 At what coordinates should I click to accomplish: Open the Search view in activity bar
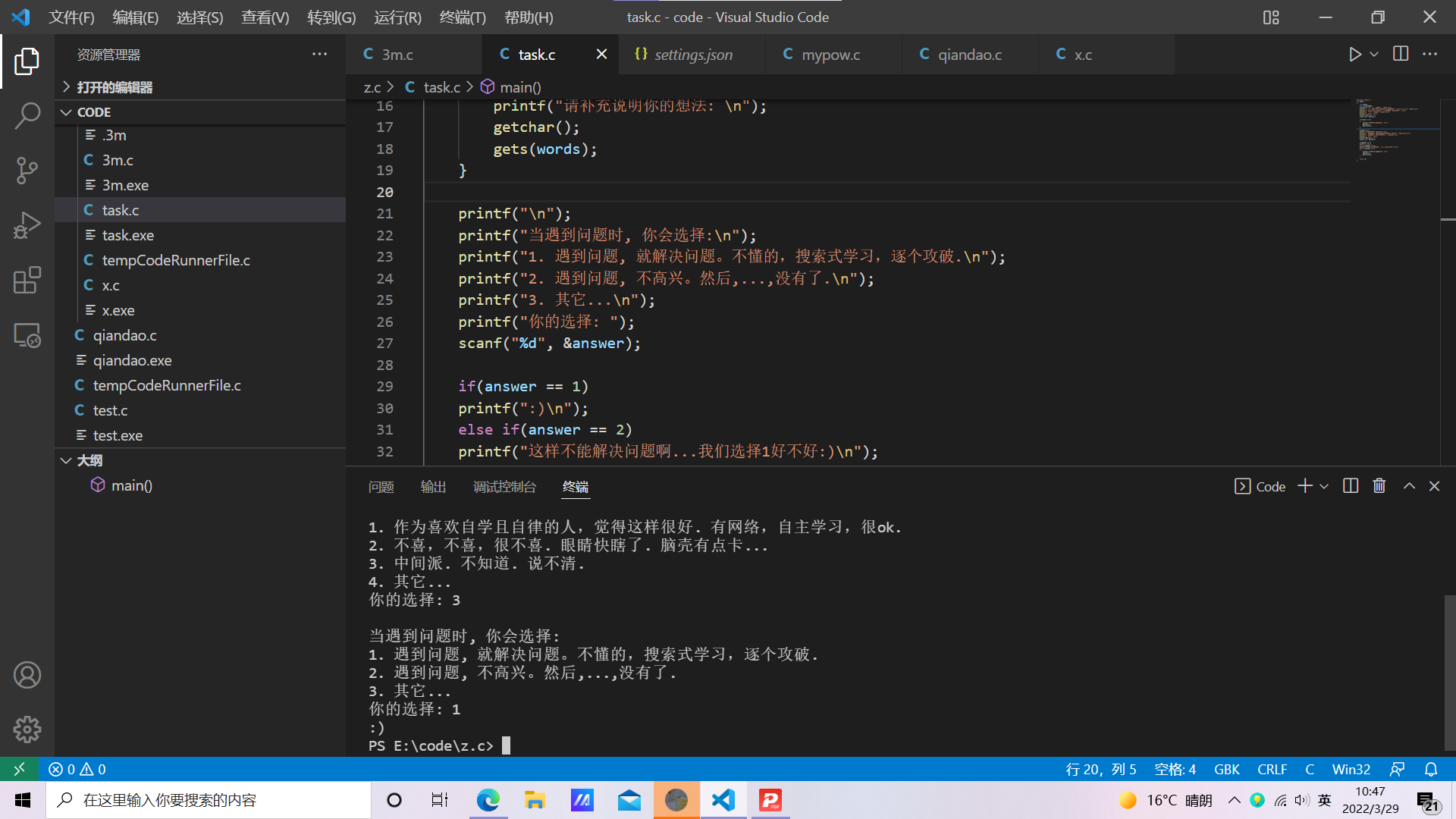click(x=27, y=116)
